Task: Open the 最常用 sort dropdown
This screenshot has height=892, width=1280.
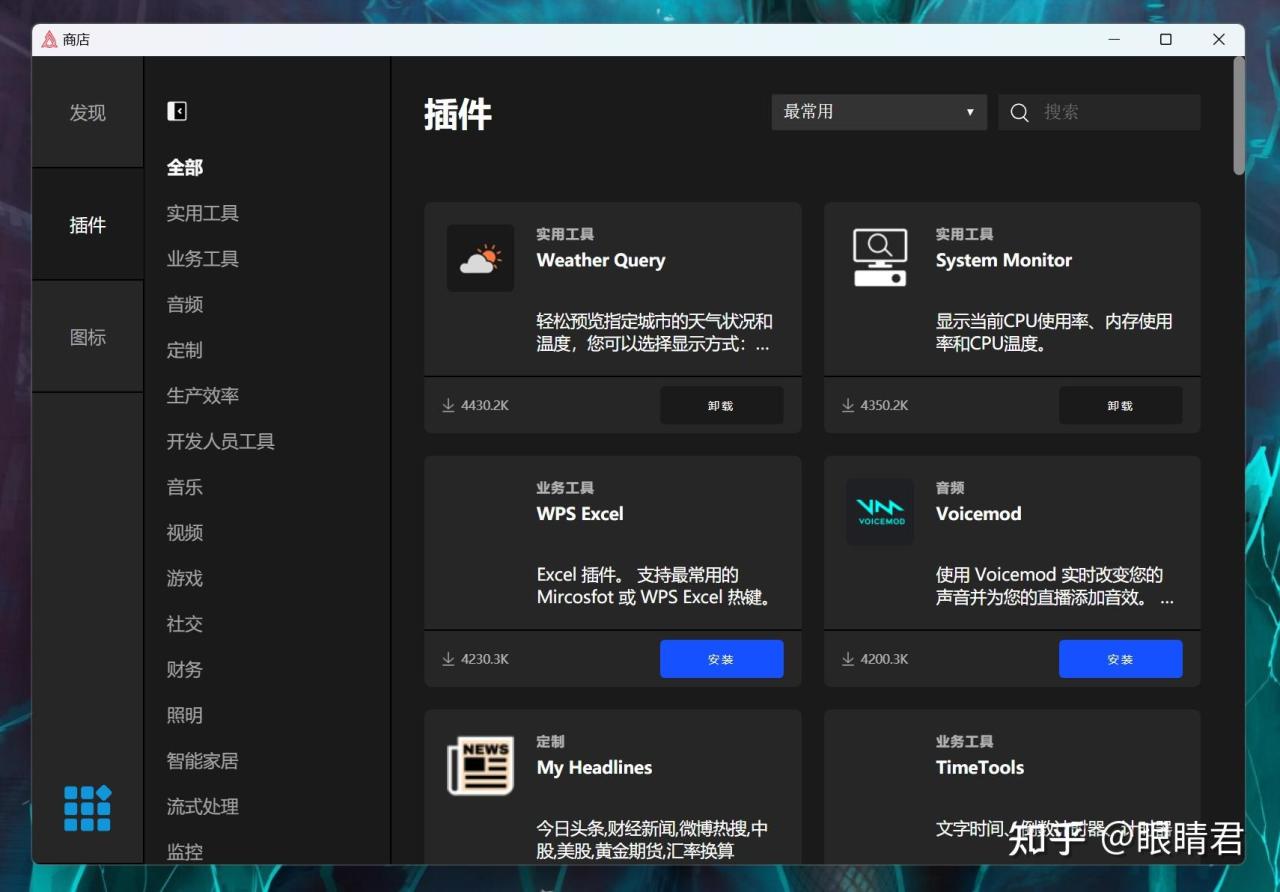Action: pyautogui.click(x=879, y=112)
